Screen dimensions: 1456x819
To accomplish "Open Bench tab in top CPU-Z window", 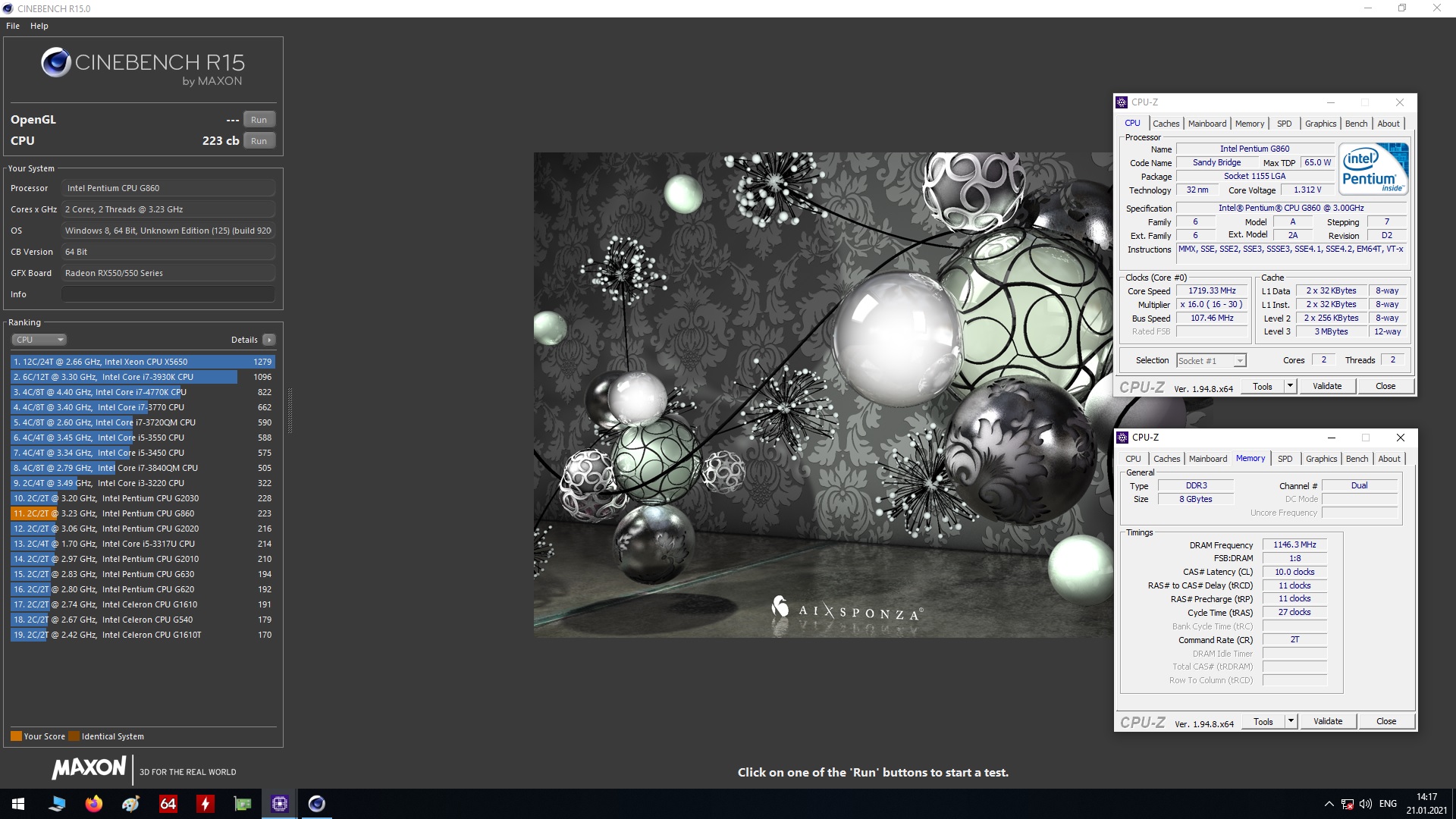I will click(1357, 124).
